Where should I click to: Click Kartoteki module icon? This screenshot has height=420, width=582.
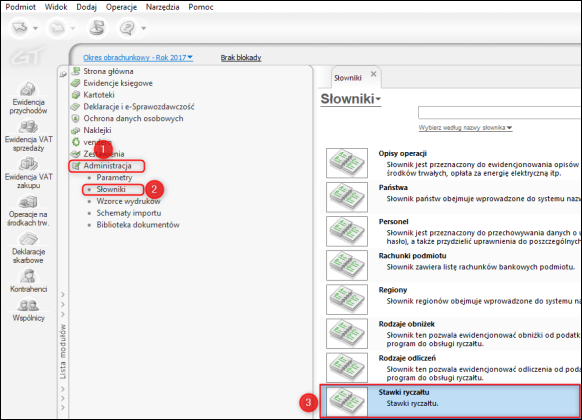tap(76, 95)
